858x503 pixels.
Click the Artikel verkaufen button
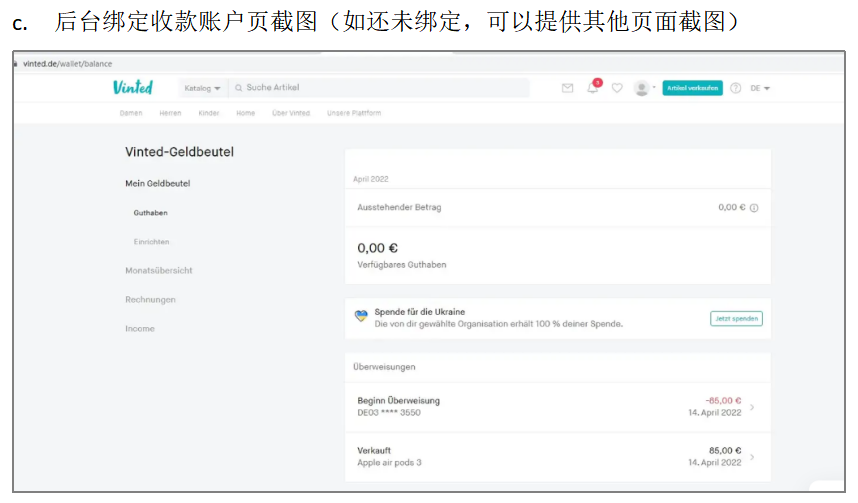[692, 88]
